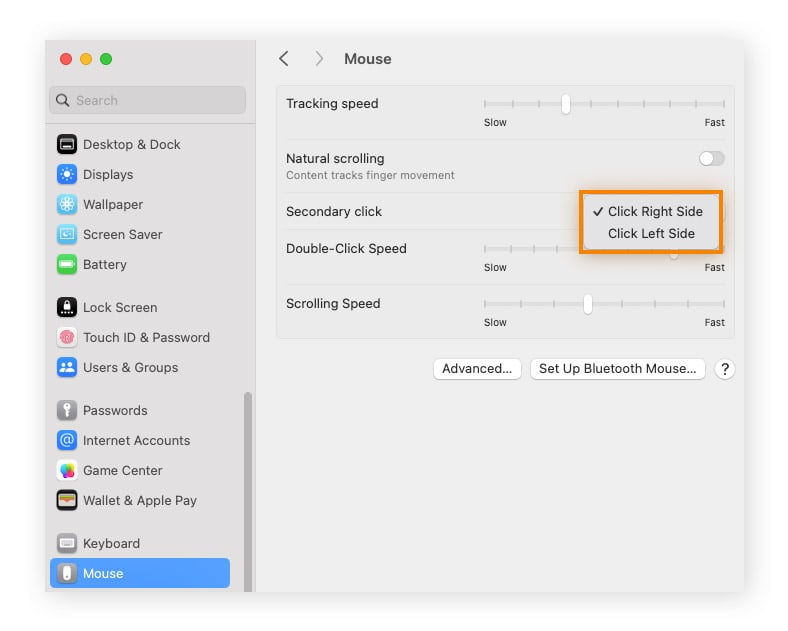The height and width of the screenshot is (631, 788).
Task: Adjust the Scrolling Speed slider
Action: [x=588, y=304]
